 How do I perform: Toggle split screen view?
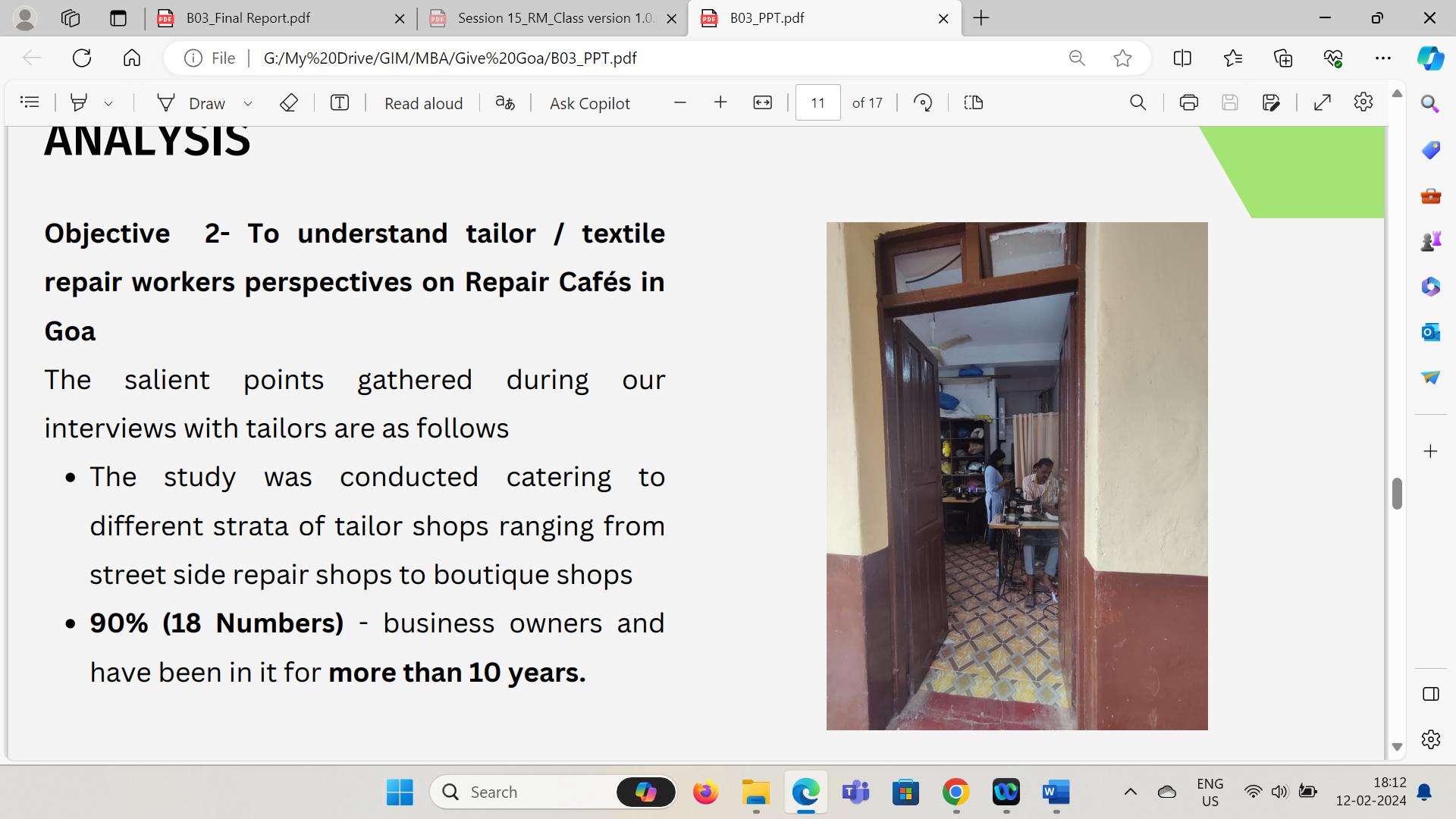pyautogui.click(x=1181, y=58)
